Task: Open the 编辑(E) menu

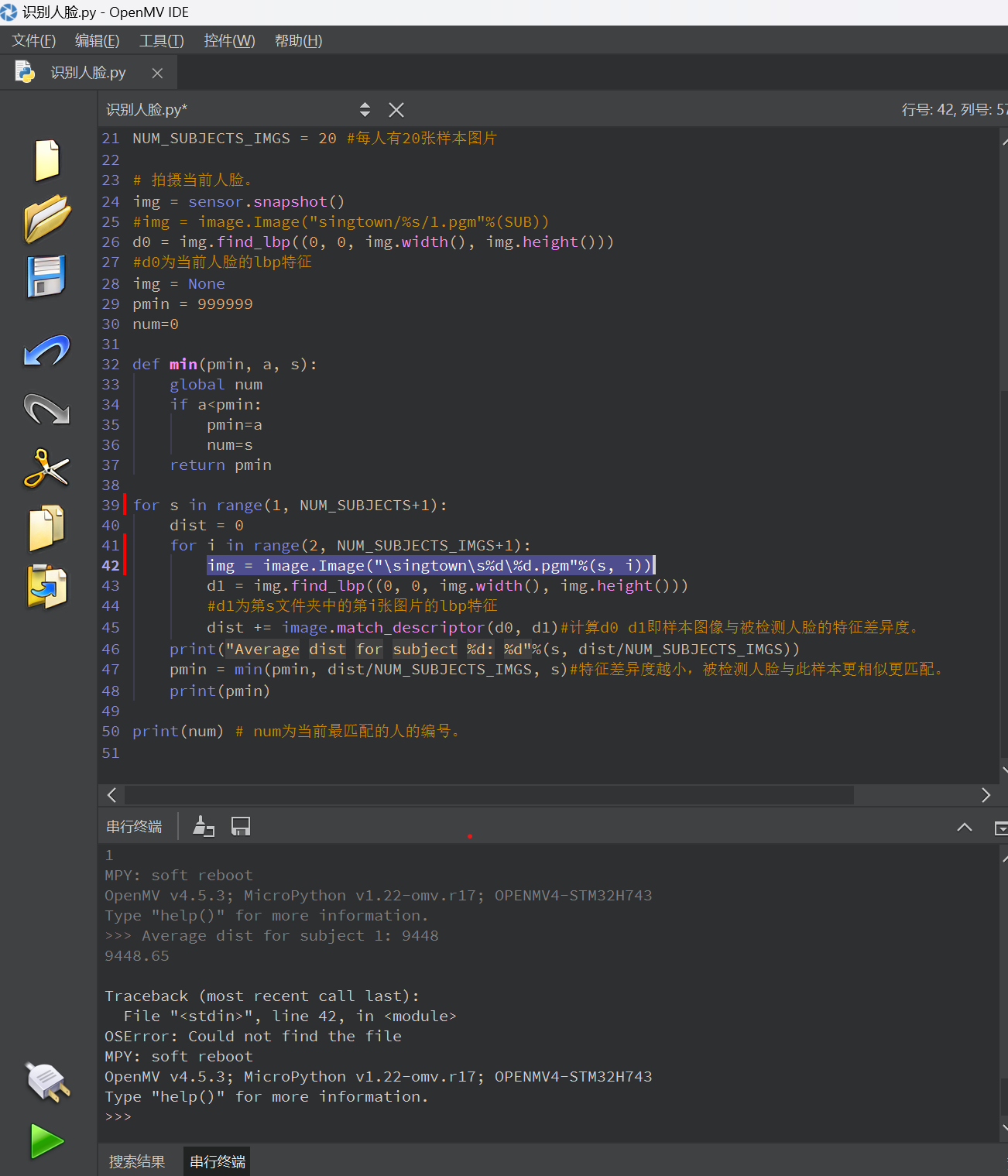Action: click(x=97, y=40)
